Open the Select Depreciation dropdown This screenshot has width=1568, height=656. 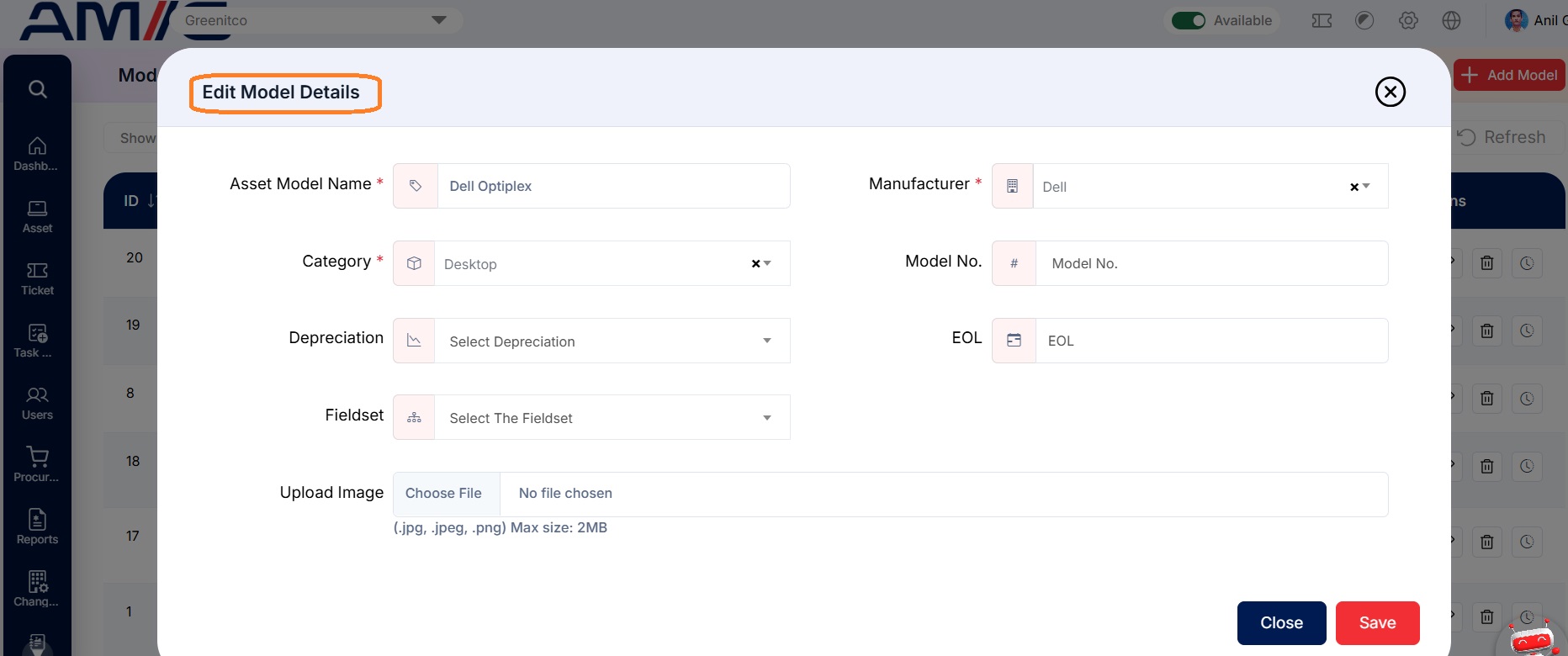click(612, 341)
